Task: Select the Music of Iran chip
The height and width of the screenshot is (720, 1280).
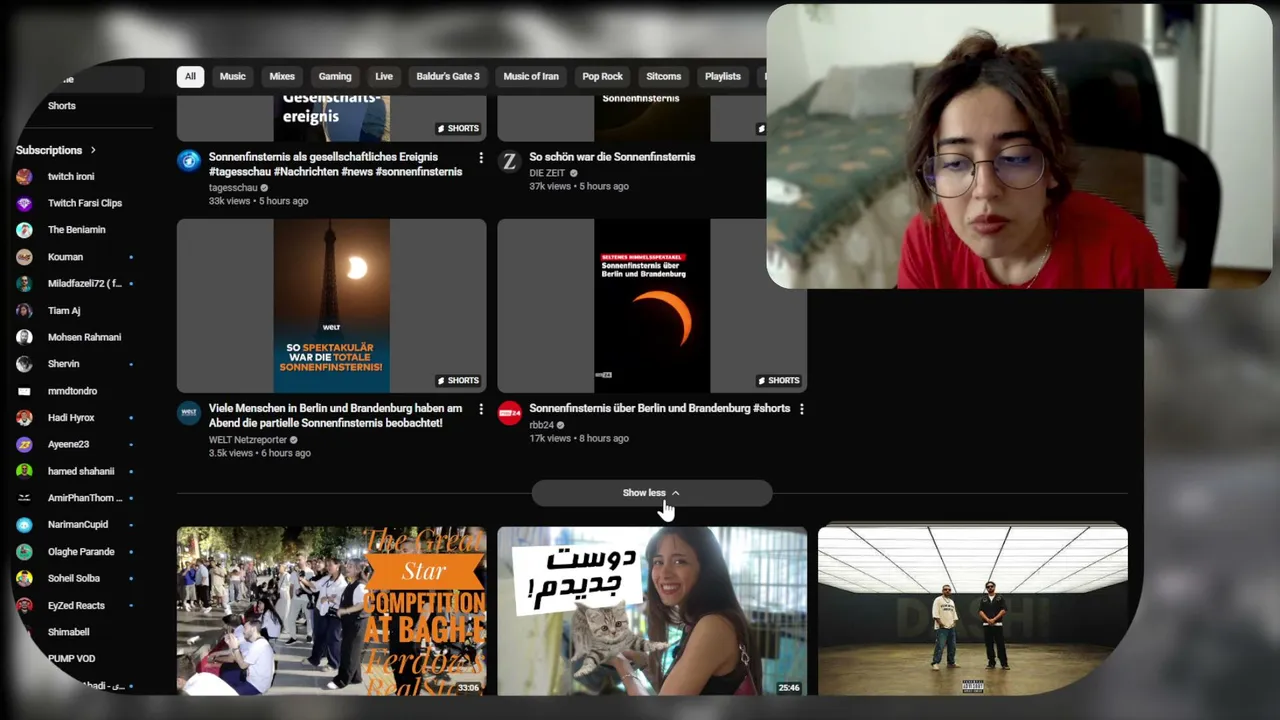Action: (531, 76)
